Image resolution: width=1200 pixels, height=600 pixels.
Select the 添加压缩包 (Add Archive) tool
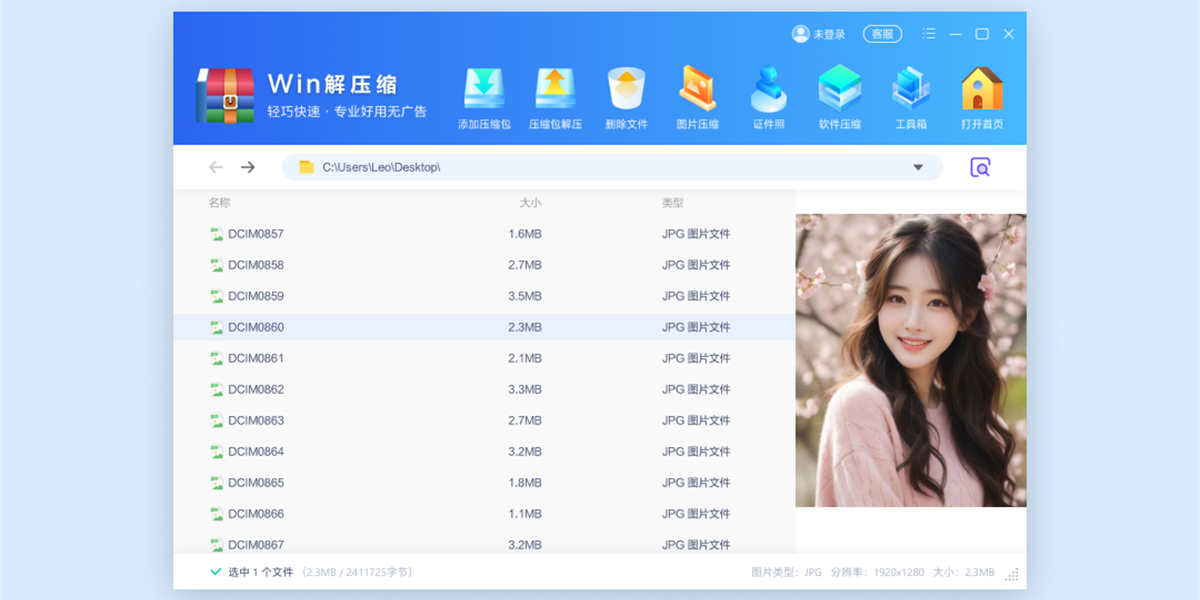(x=484, y=95)
